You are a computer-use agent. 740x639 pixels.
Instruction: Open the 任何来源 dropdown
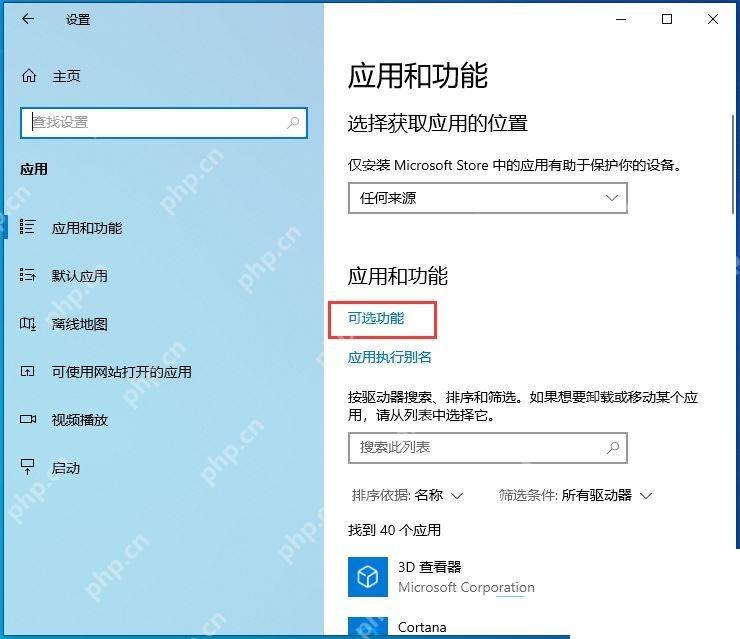click(x=488, y=198)
